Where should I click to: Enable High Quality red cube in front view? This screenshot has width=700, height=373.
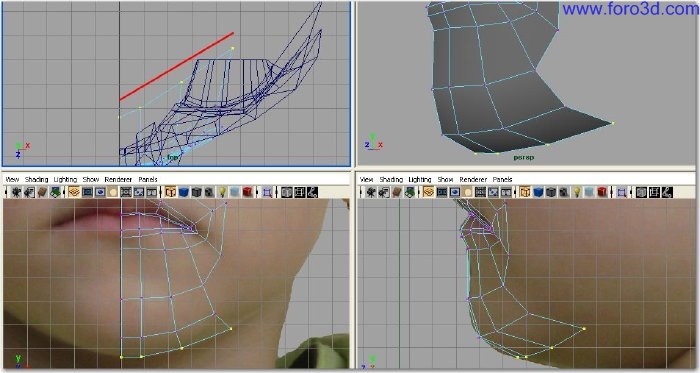coord(248,192)
